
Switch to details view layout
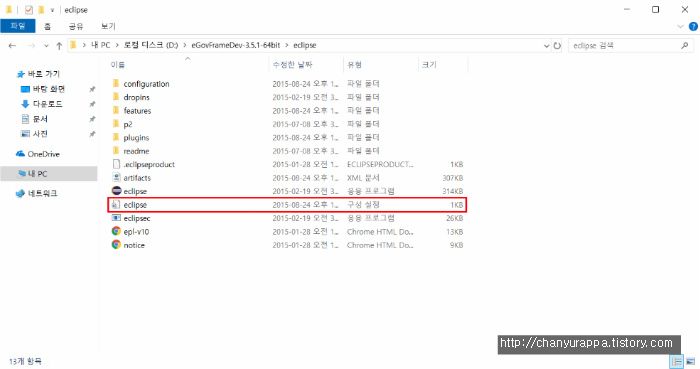(x=677, y=361)
